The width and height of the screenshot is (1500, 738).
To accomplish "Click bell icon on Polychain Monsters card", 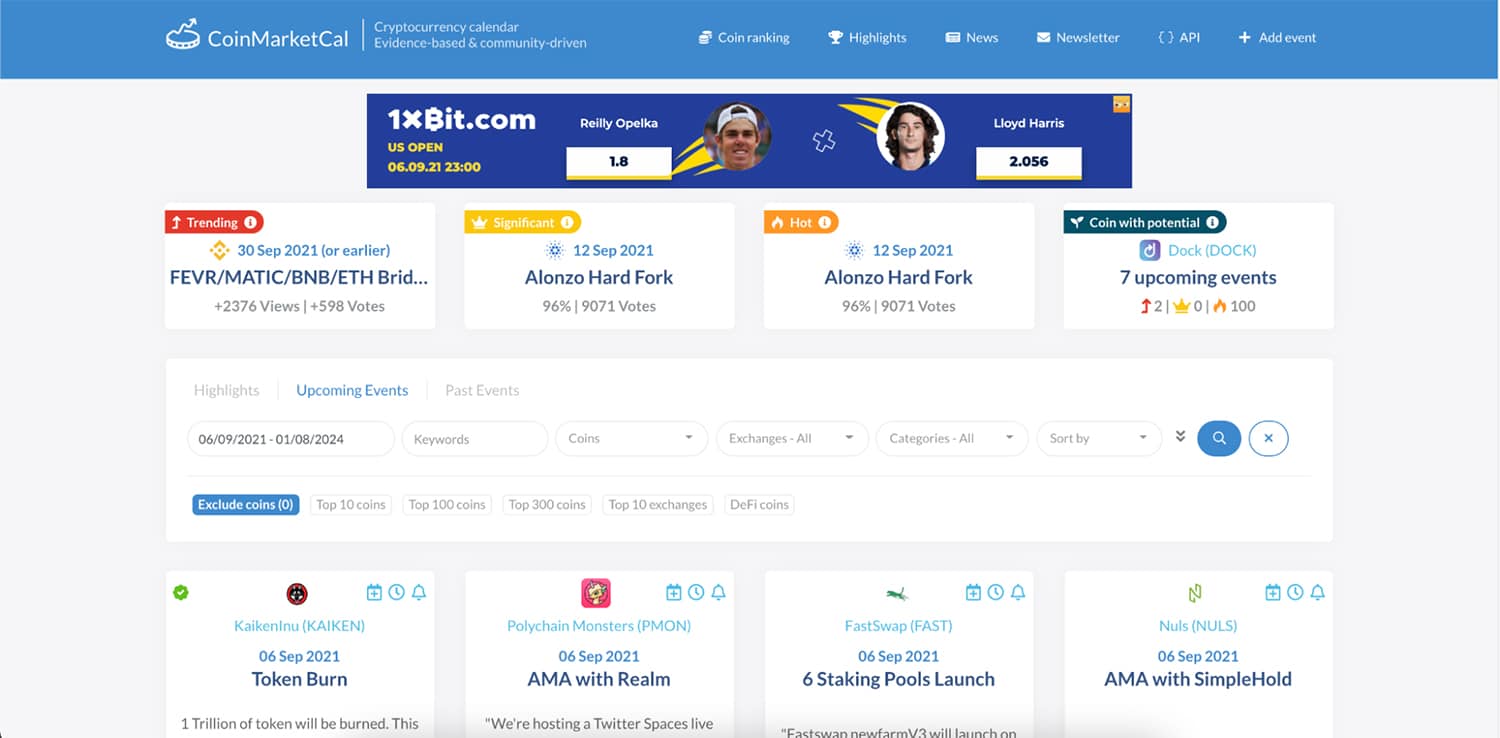I will coord(718,593).
